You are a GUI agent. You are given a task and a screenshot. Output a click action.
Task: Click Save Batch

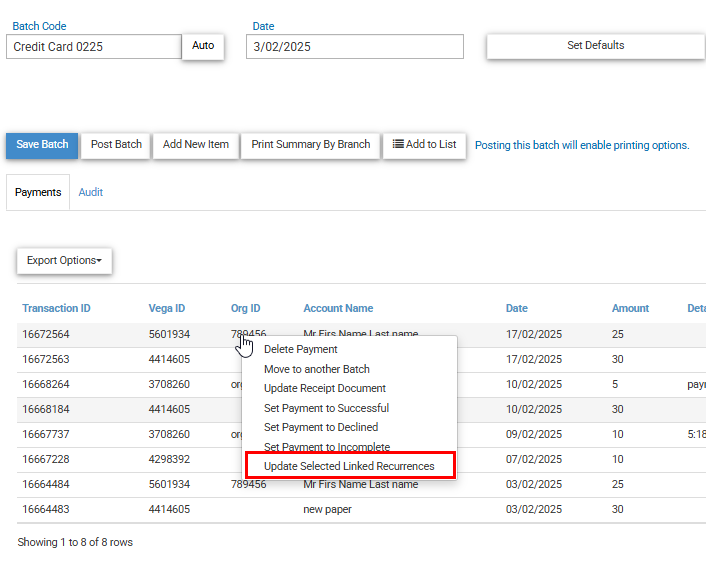point(42,145)
